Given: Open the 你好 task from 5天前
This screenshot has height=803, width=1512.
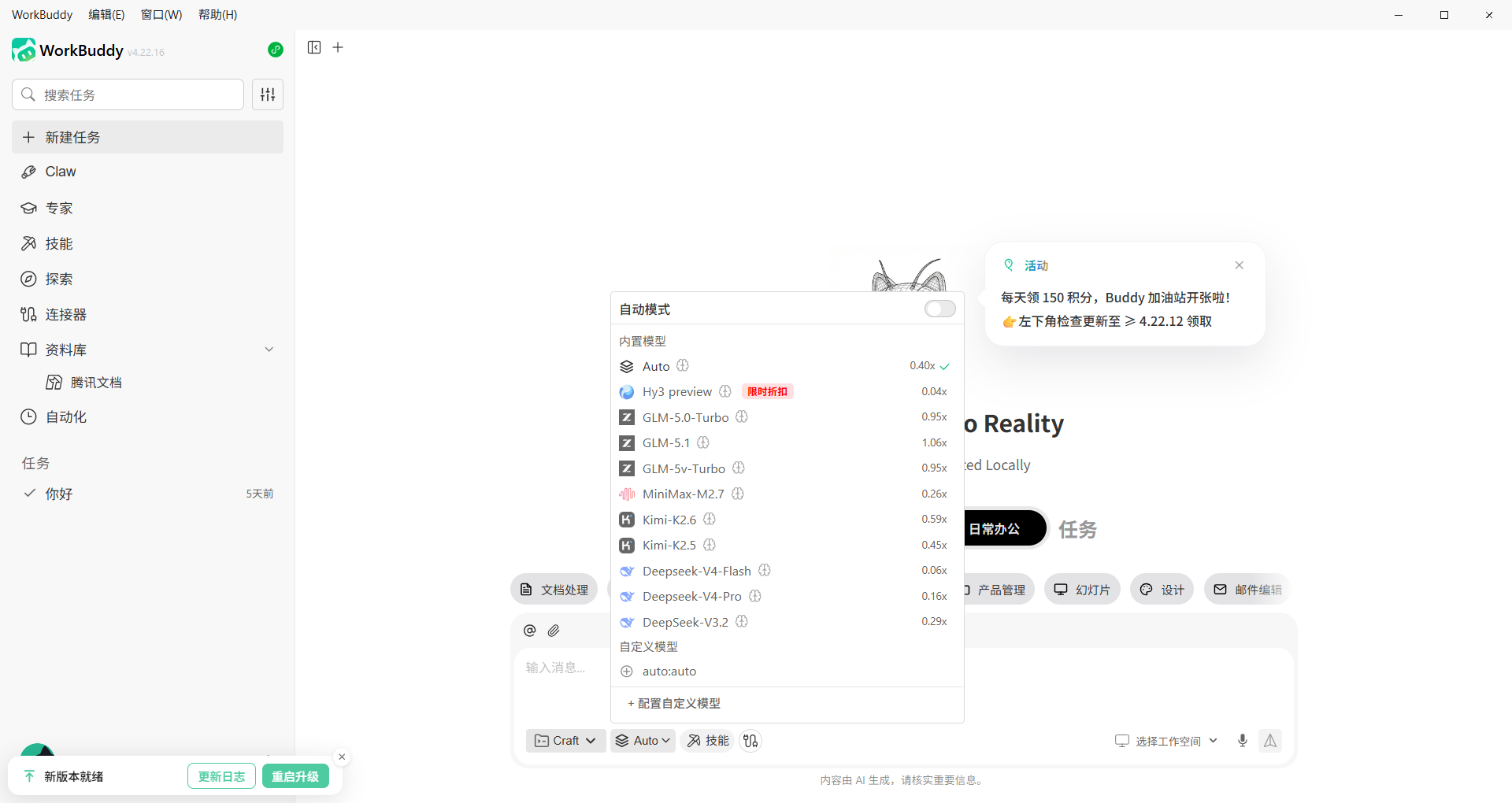Looking at the screenshot, I should [147, 494].
